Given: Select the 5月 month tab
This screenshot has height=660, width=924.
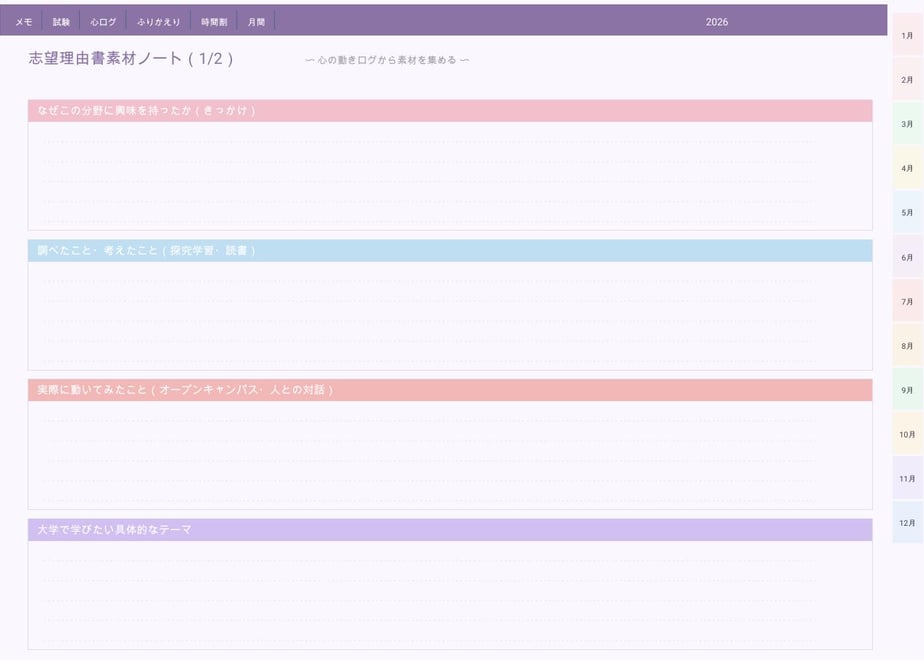Looking at the screenshot, I should (907, 212).
